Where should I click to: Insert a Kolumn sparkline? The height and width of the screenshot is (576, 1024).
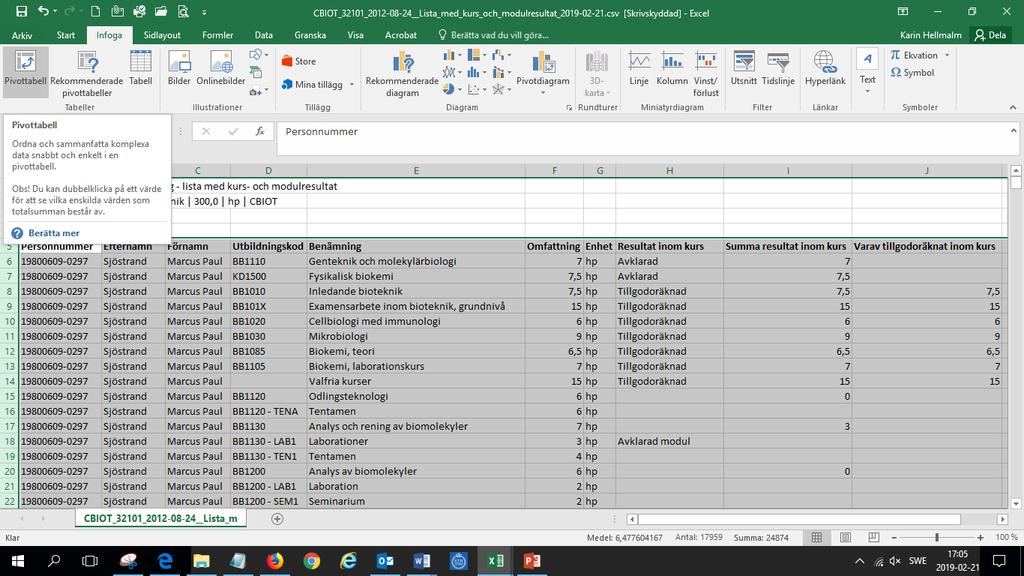click(672, 69)
